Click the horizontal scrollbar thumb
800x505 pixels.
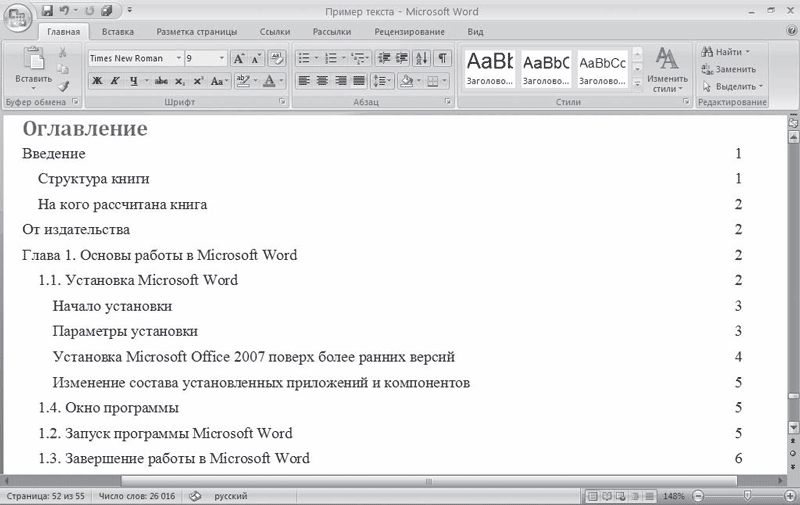(x=429, y=481)
